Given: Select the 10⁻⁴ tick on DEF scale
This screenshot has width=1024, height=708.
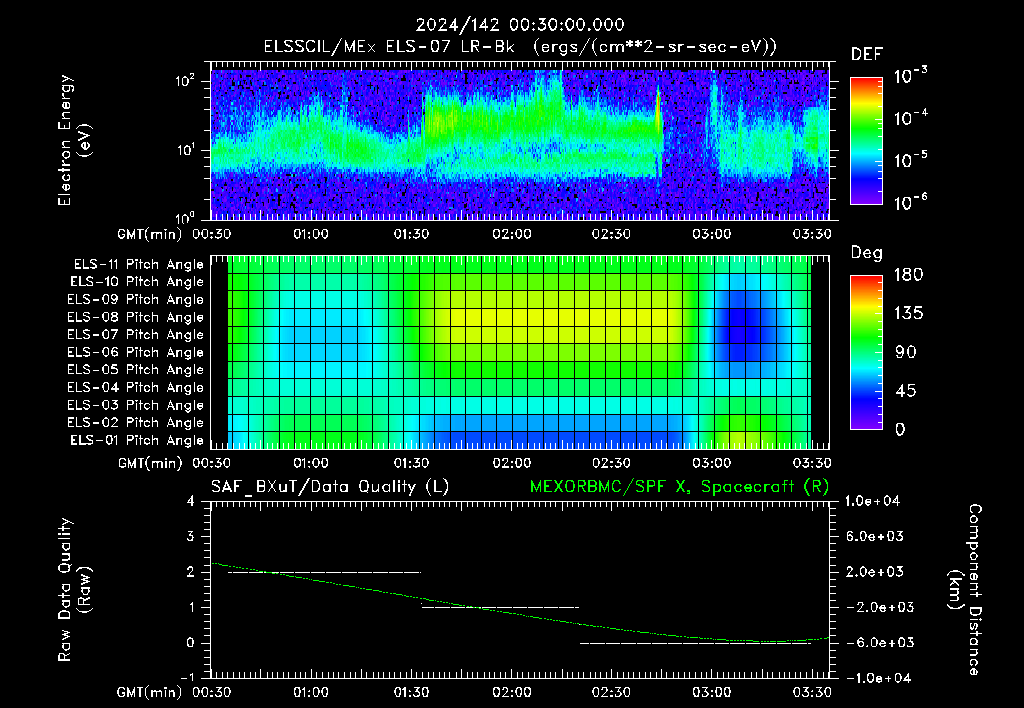Looking at the screenshot, I should pyautogui.click(x=910, y=118).
